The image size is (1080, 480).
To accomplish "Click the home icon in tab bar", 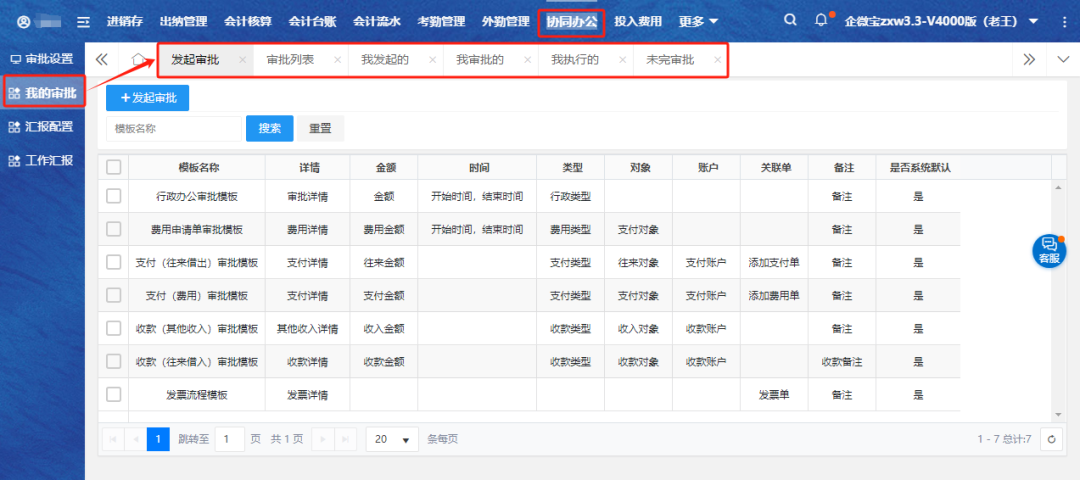I will (139, 60).
